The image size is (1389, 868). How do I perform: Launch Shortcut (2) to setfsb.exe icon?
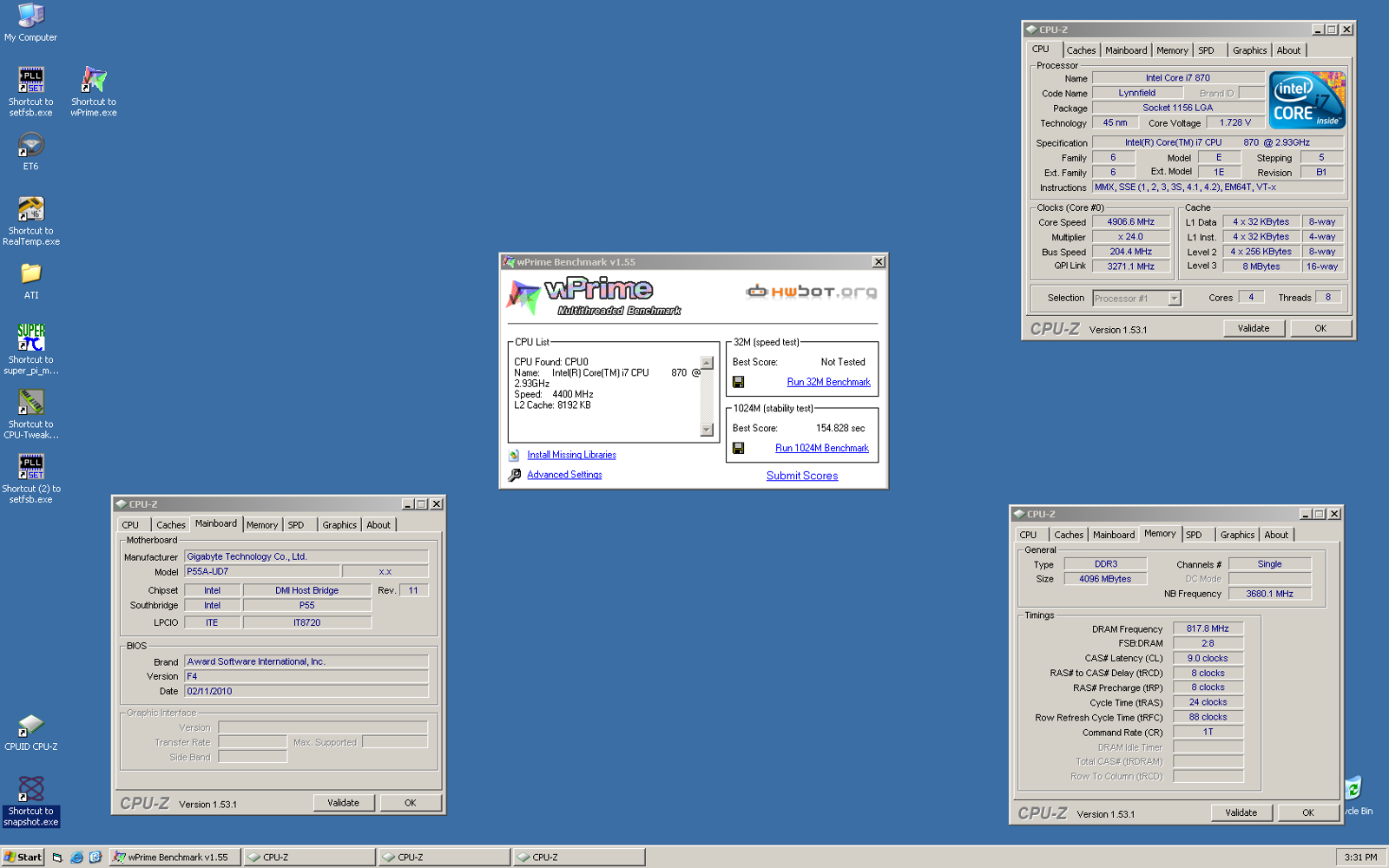pos(30,478)
